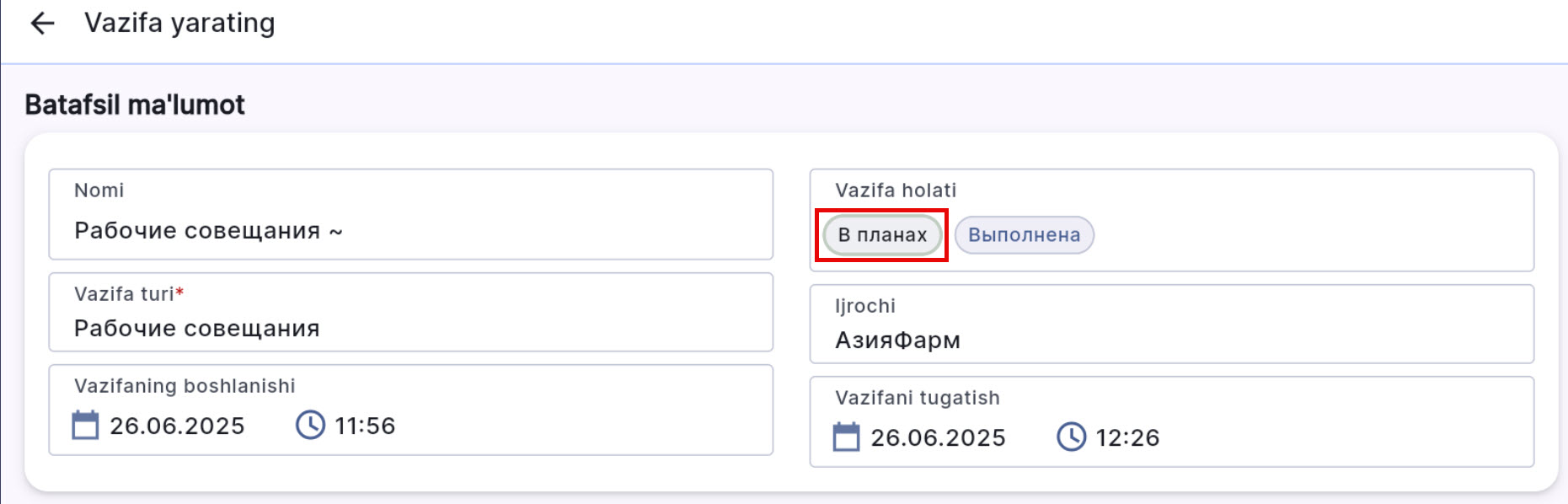Edit the end time 12:26

pos(1127,438)
